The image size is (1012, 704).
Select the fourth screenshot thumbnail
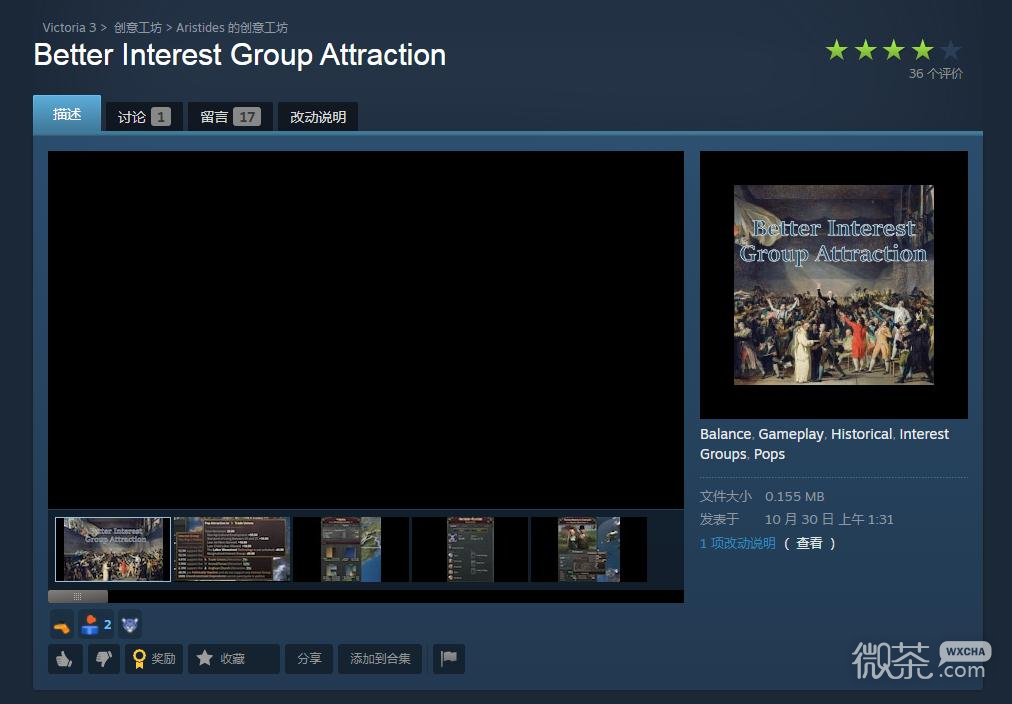[470, 549]
